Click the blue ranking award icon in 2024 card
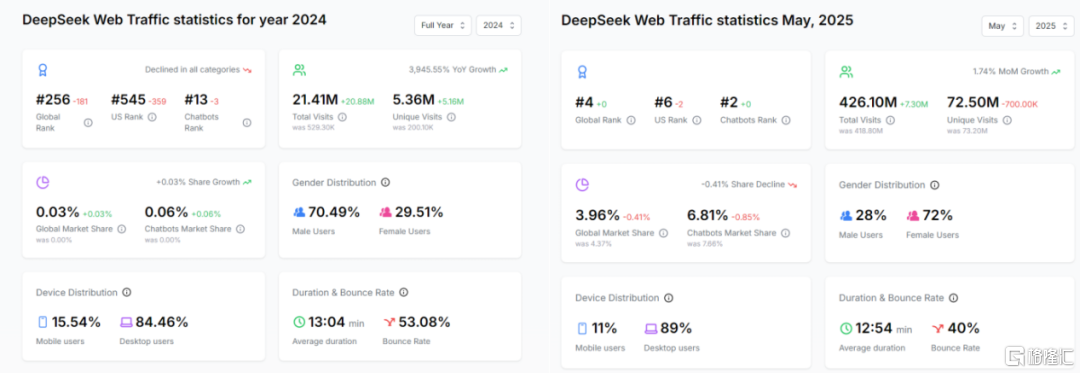 point(43,70)
